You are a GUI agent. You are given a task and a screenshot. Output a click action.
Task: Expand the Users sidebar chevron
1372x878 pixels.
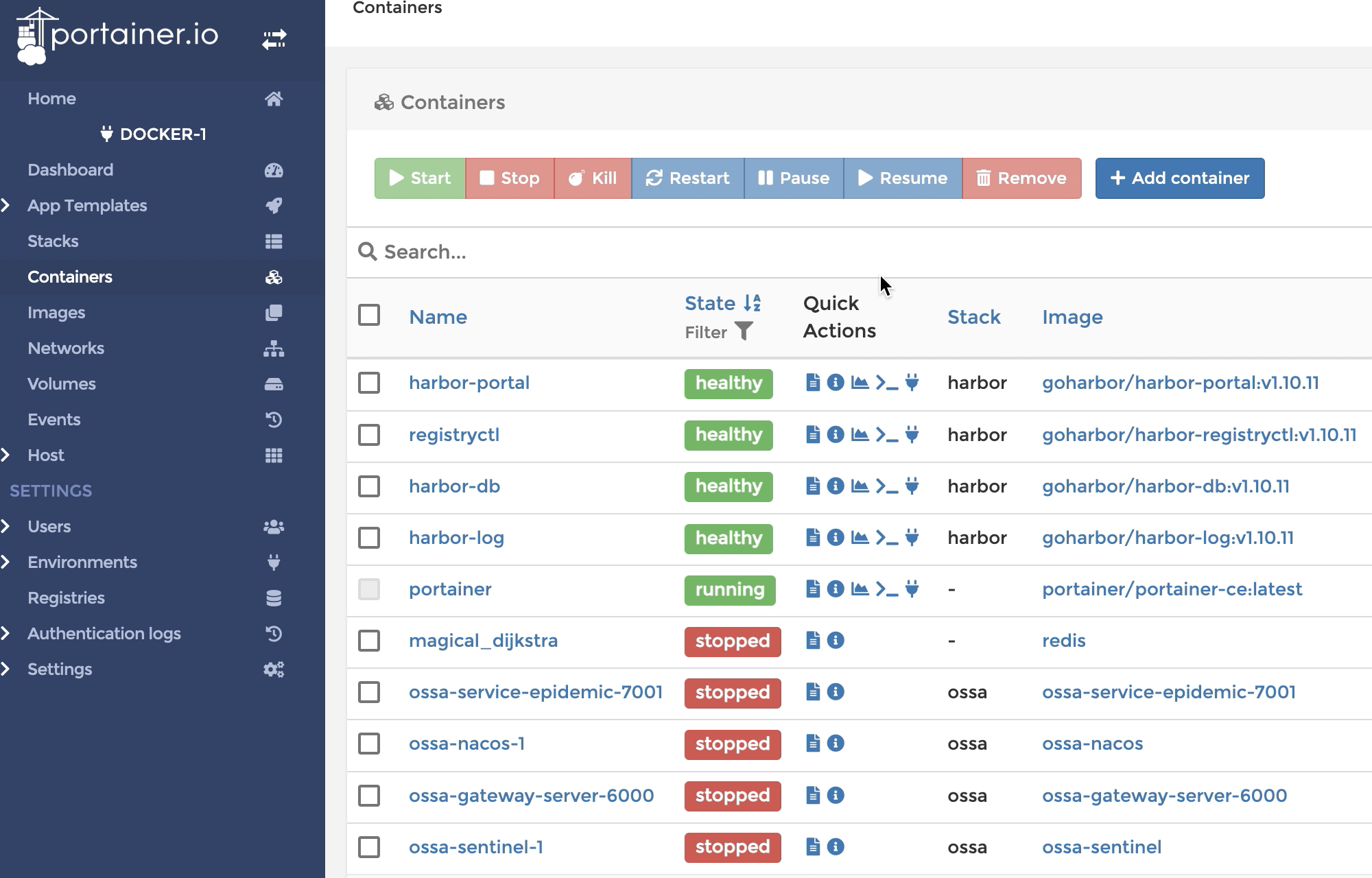click(x=5, y=526)
